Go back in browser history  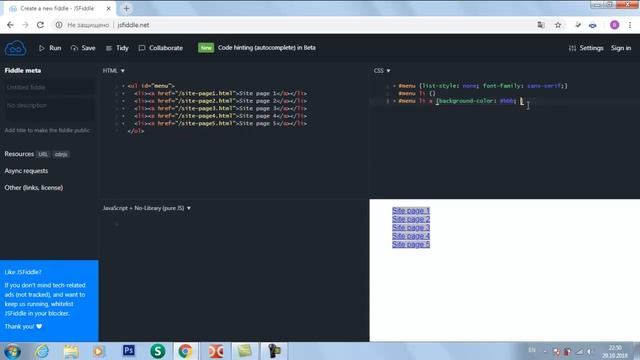point(10,25)
